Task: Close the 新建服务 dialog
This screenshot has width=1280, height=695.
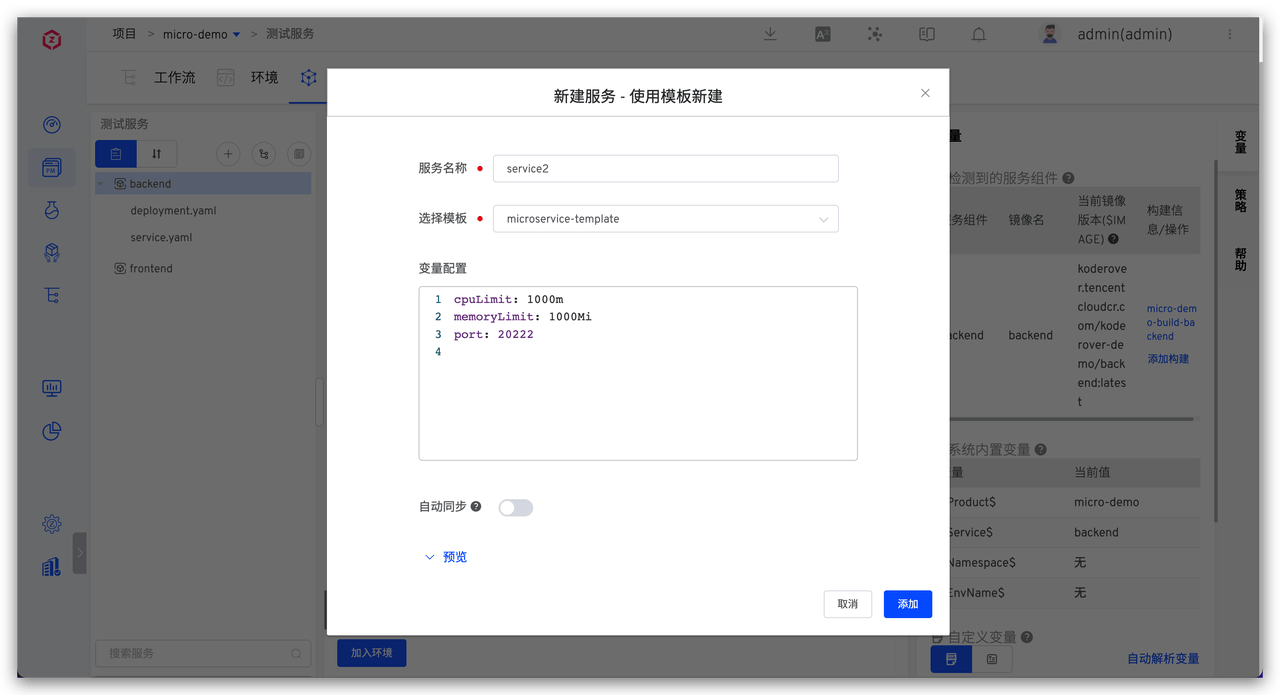Action: point(925,93)
